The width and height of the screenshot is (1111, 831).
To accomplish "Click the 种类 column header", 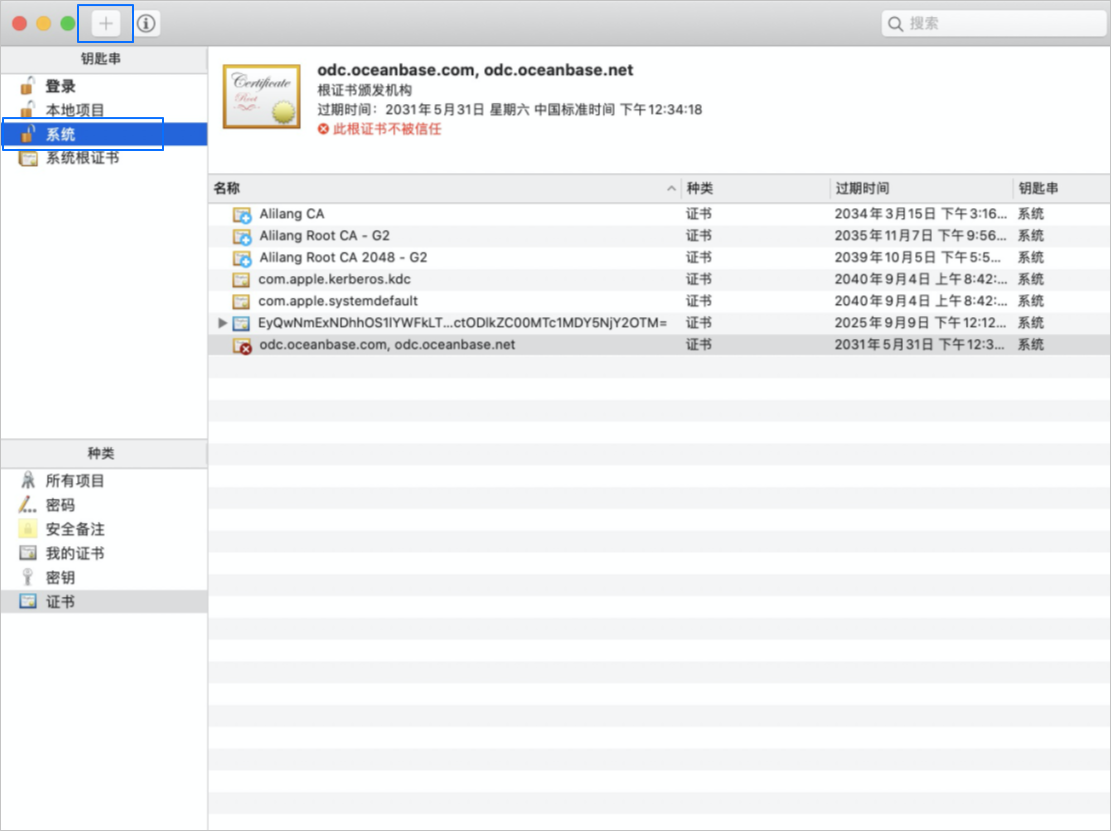I will pyautogui.click(x=755, y=188).
